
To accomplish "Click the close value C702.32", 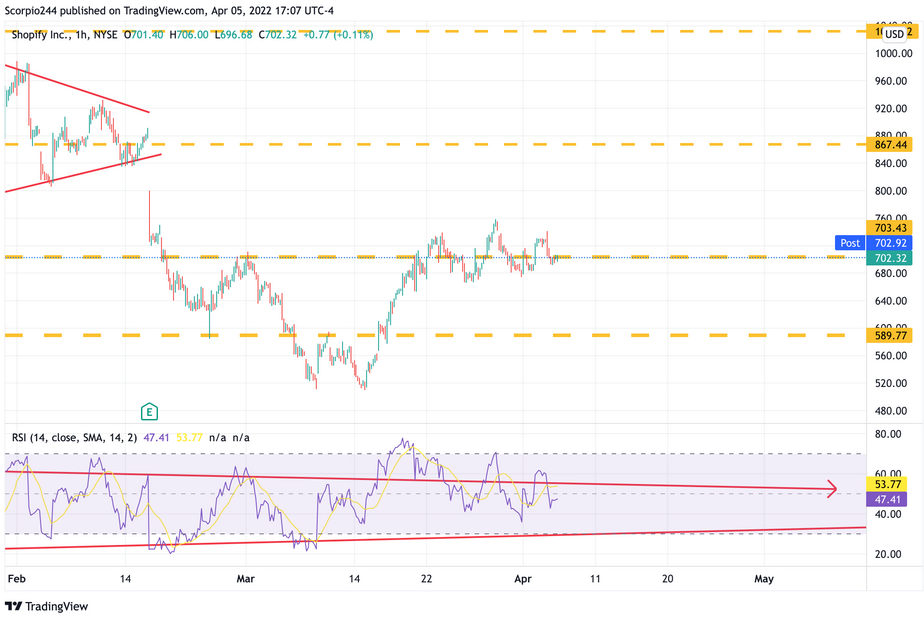I will tap(278, 35).
